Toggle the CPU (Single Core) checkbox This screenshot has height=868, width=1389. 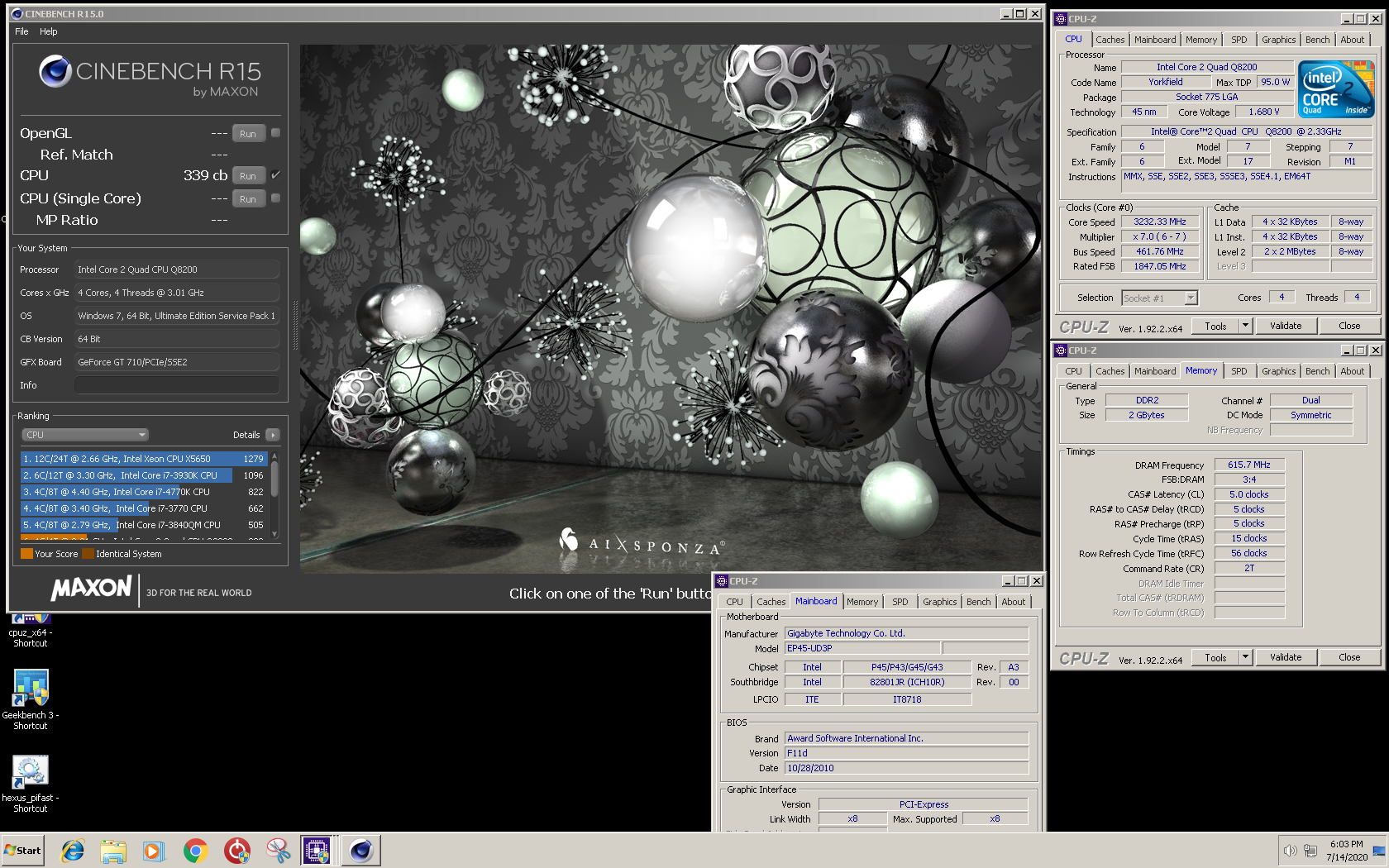[275, 198]
